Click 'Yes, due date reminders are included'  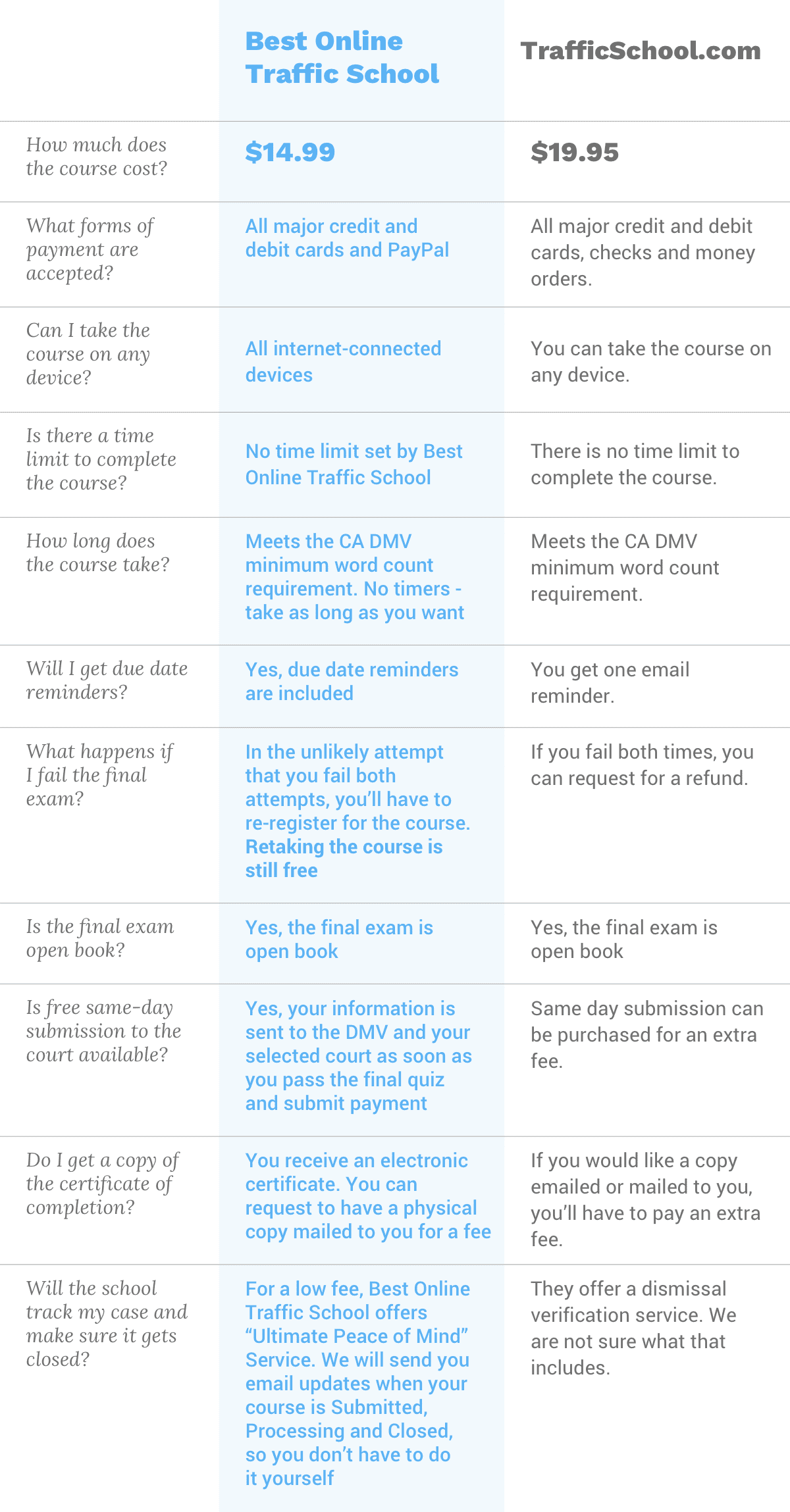[x=352, y=681]
